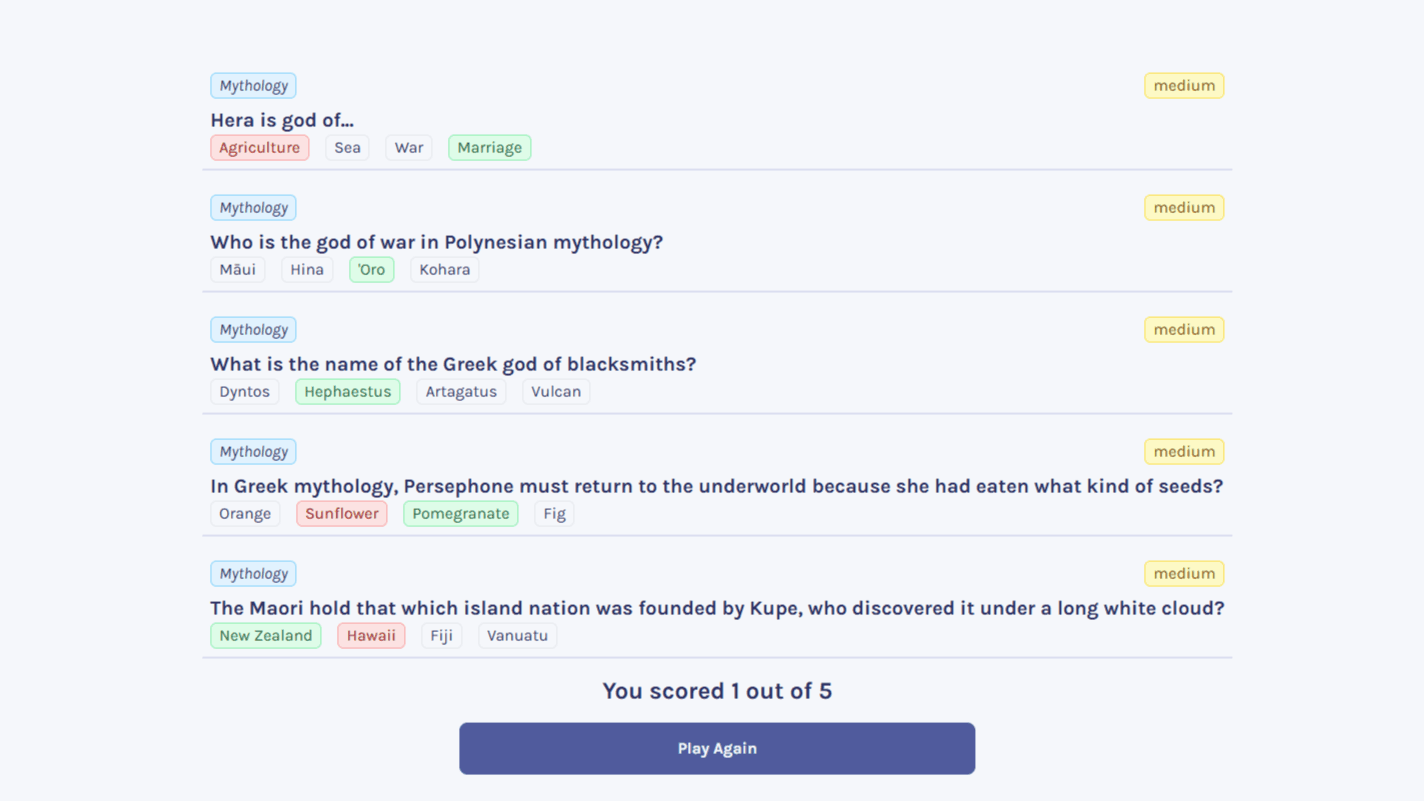Pick the War answer under Hera question

pos(408,147)
